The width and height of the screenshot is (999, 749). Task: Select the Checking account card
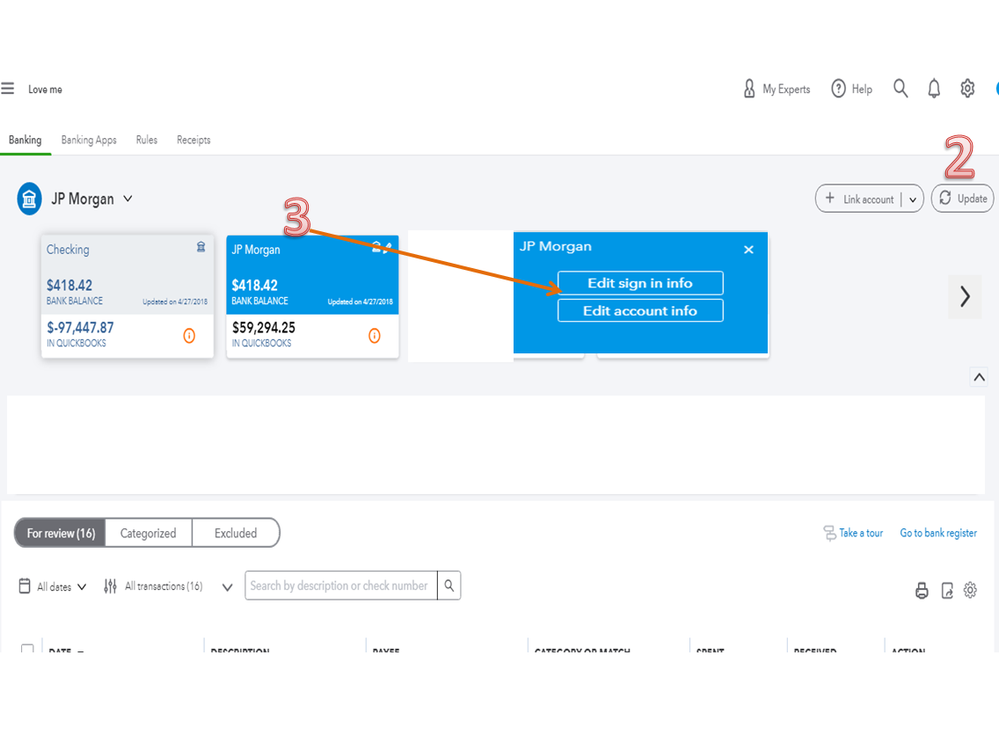click(127, 296)
